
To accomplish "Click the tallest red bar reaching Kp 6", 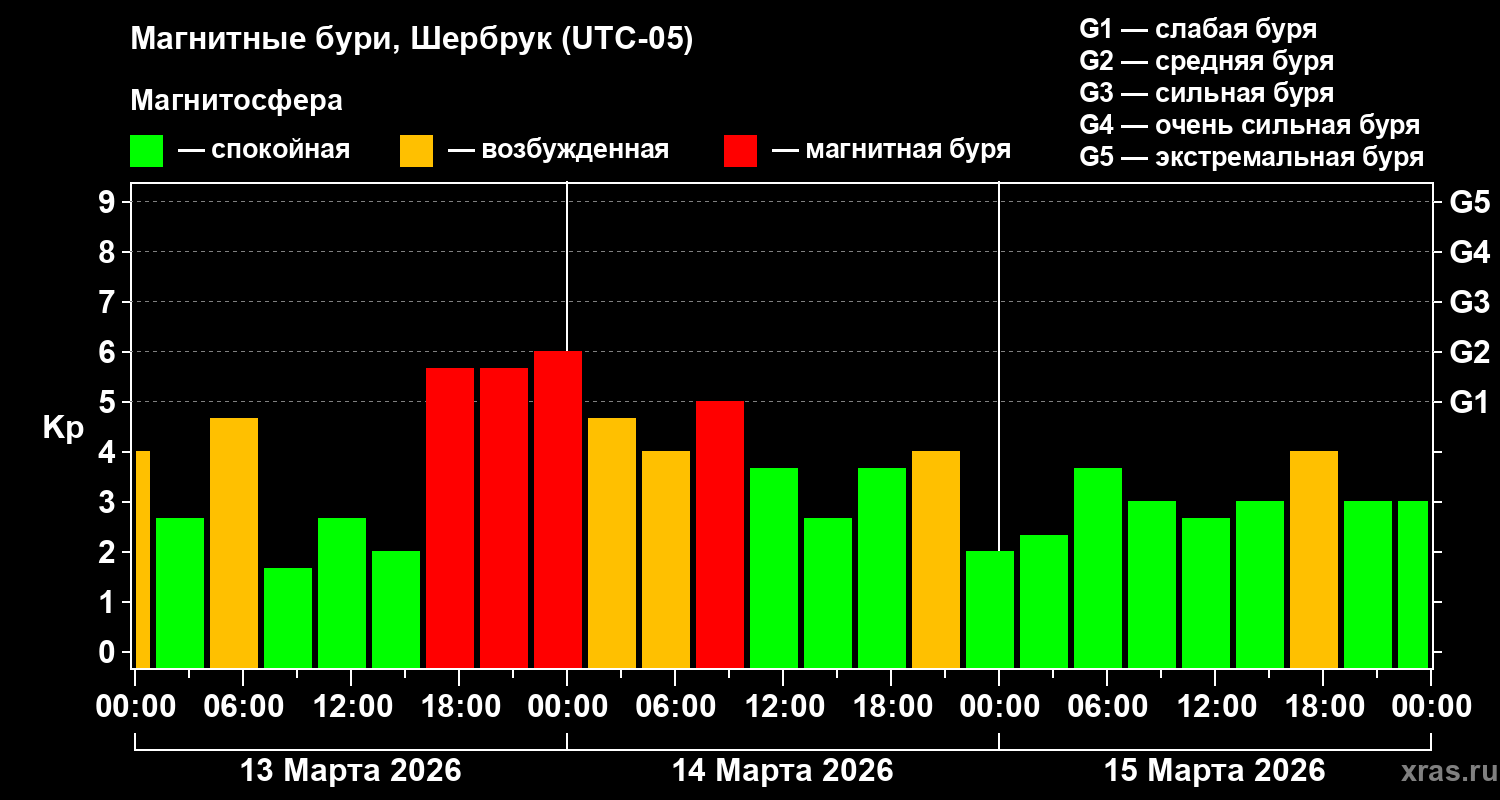I will pyautogui.click(x=558, y=509).
